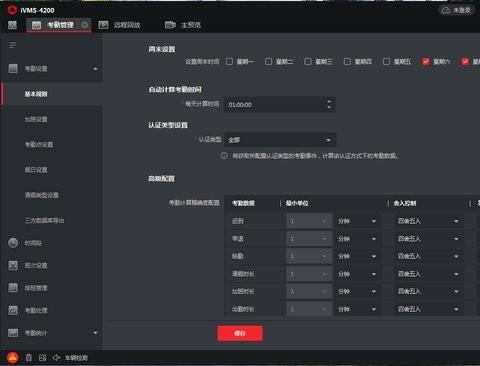The height and width of the screenshot is (366, 480).
Task: Click 车辆检测 in the status bar
Action: tap(76, 358)
